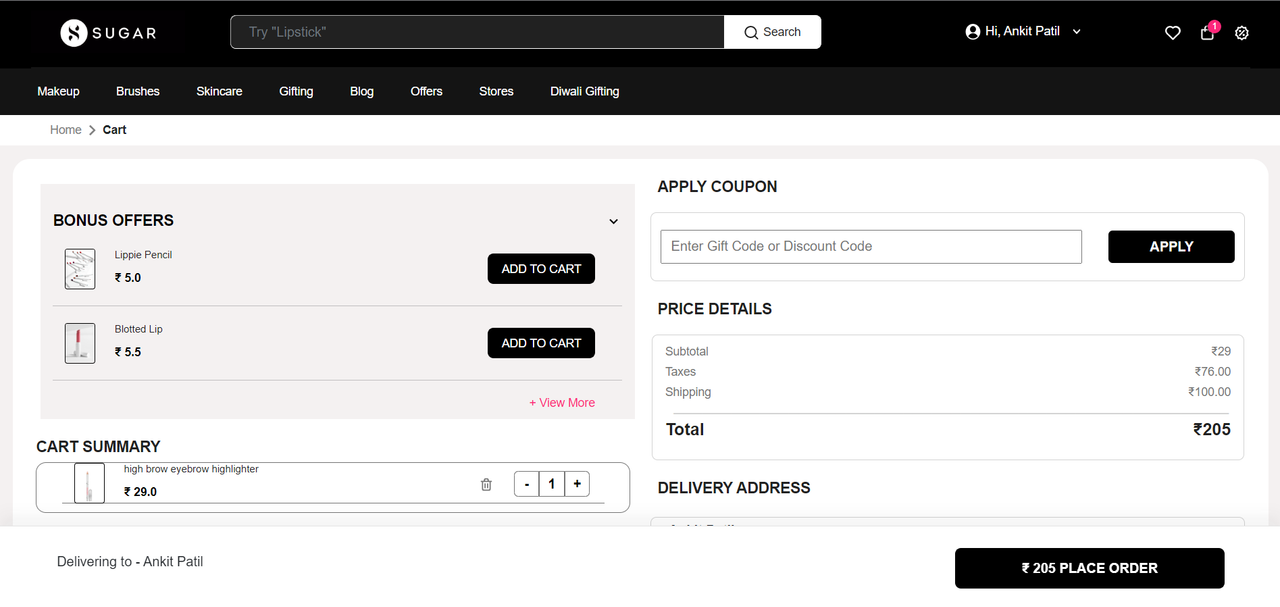Screen dimensions: 1280x607
Task: Click the user profile avatar icon
Action: click(x=973, y=32)
